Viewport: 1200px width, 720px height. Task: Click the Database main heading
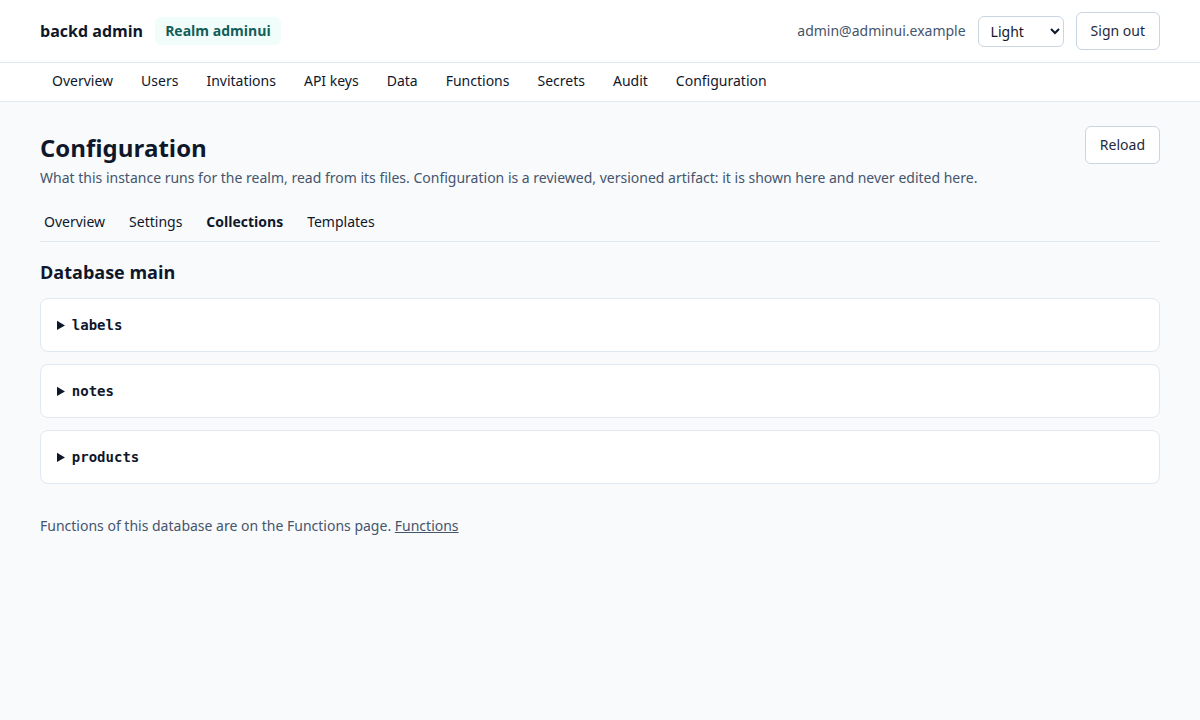107,272
